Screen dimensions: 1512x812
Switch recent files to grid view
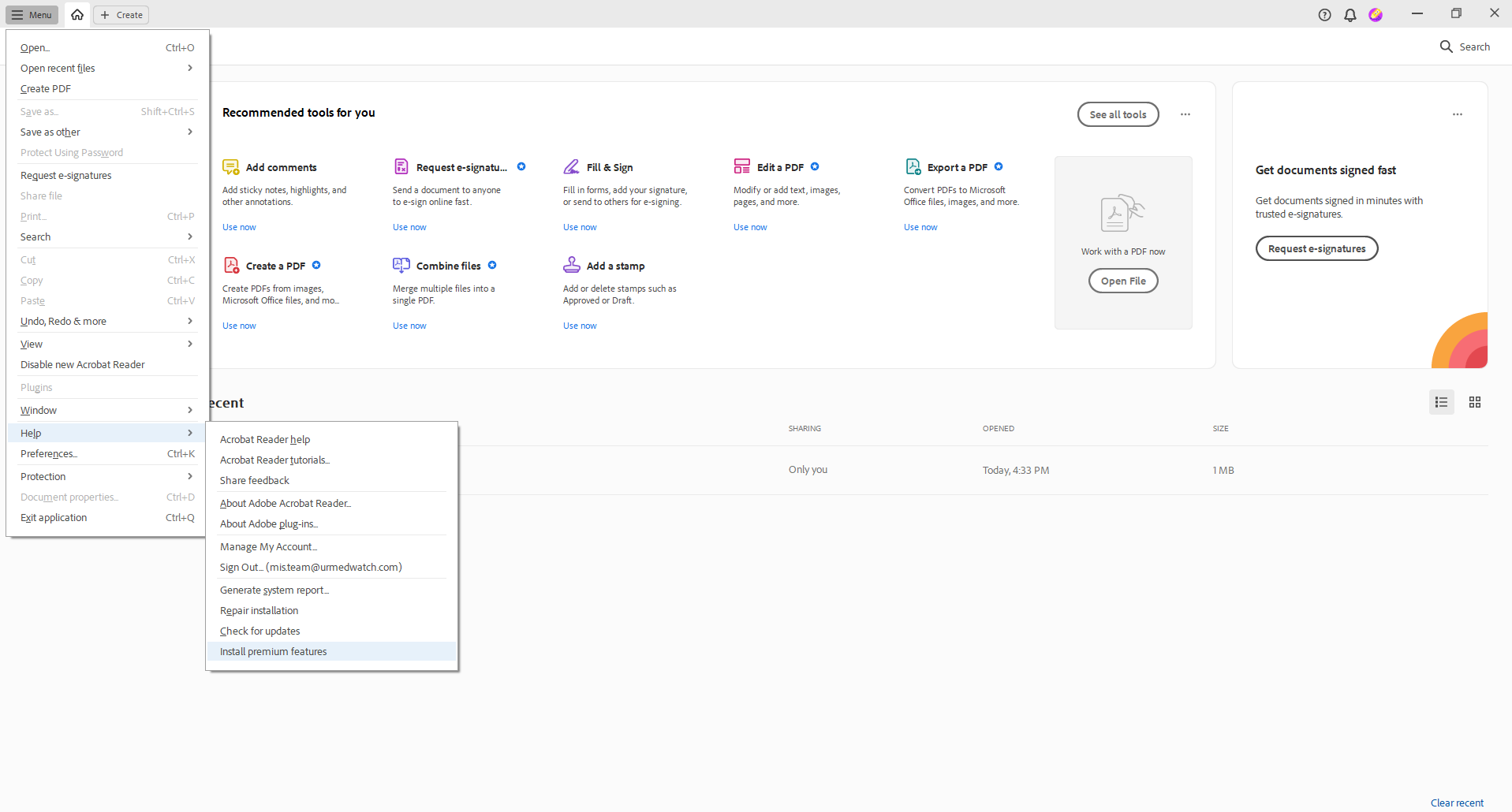(x=1475, y=402)
